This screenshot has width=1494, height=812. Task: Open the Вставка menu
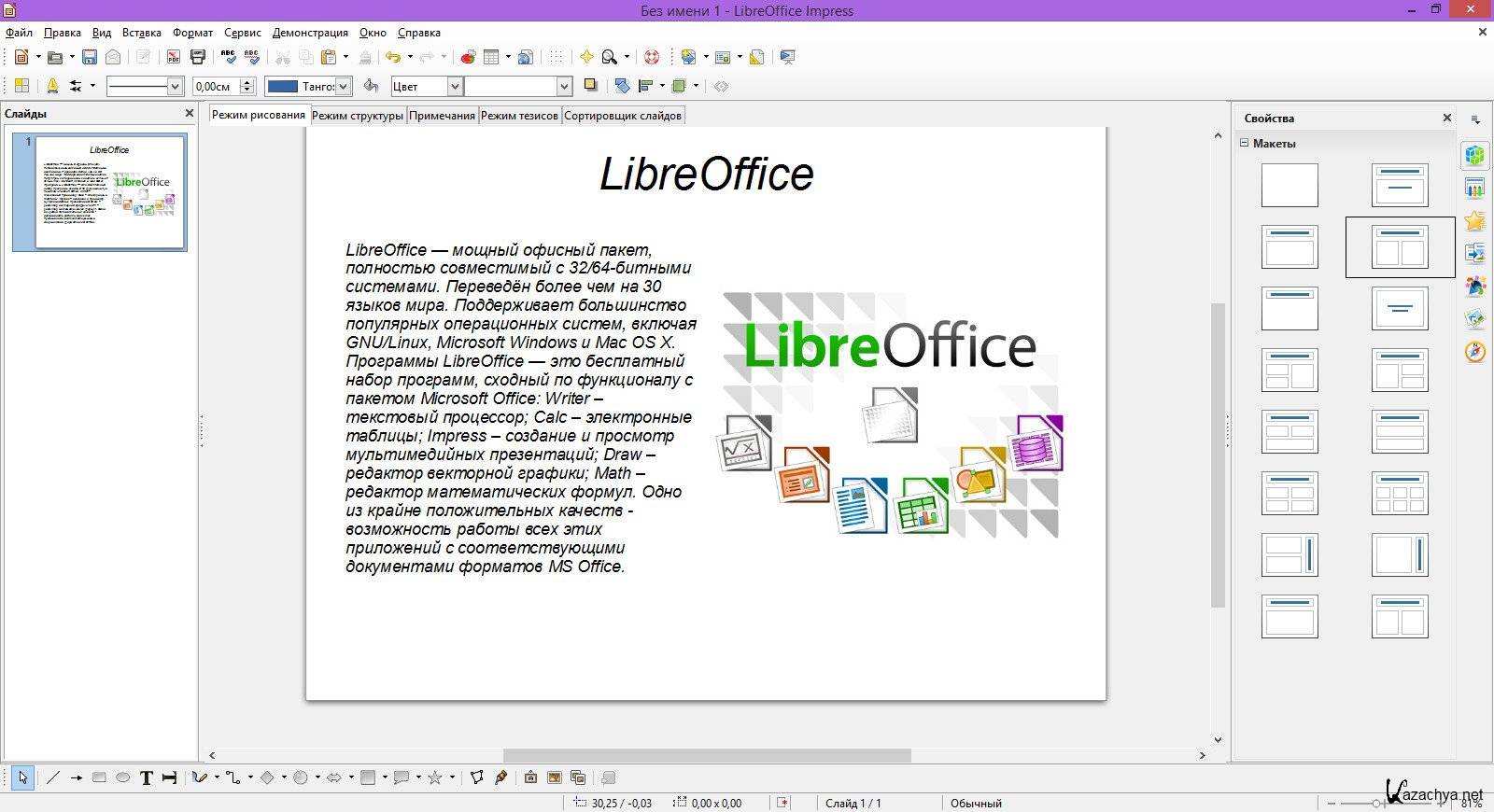click(142, 32)
